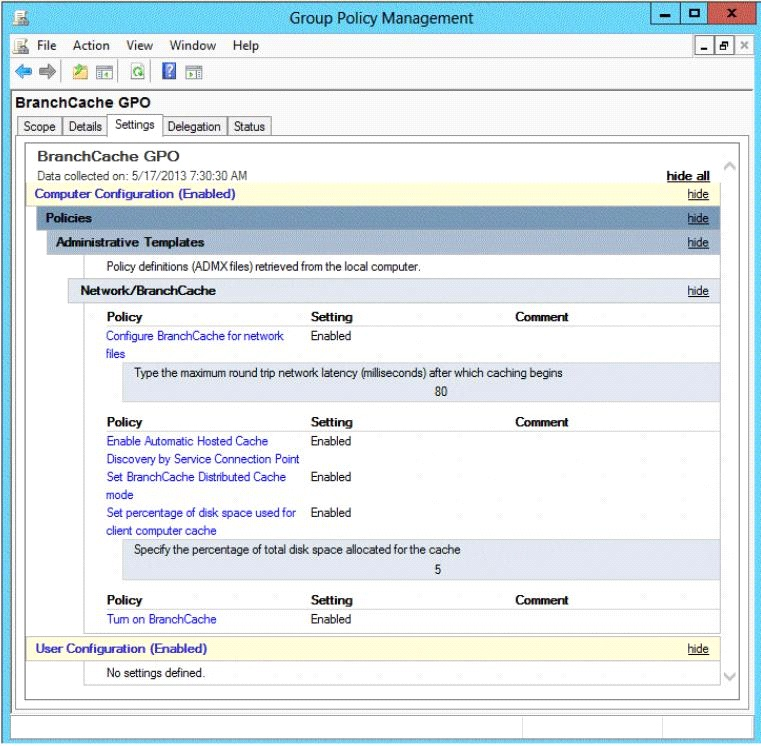Switch to the Details tab
Image resolution: width=761 pixels, height=746 pixels.
85,127
